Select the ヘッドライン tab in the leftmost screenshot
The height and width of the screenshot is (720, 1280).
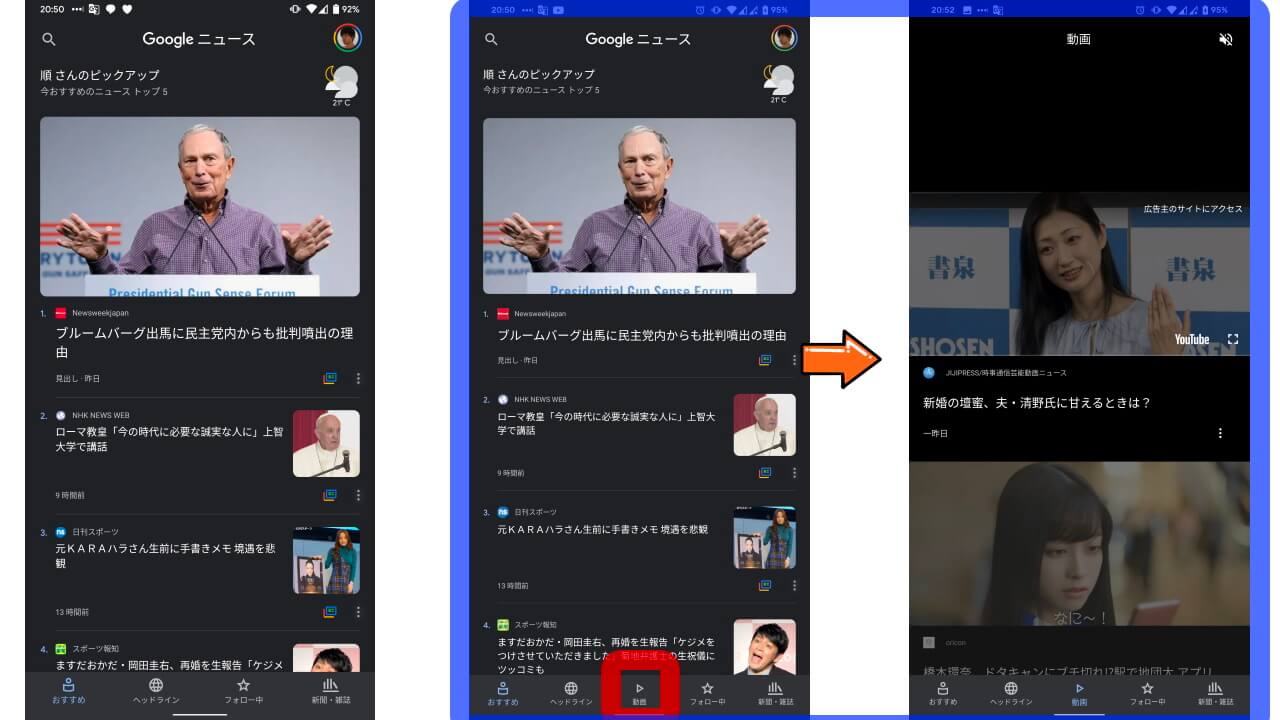(x=156, y=691)
